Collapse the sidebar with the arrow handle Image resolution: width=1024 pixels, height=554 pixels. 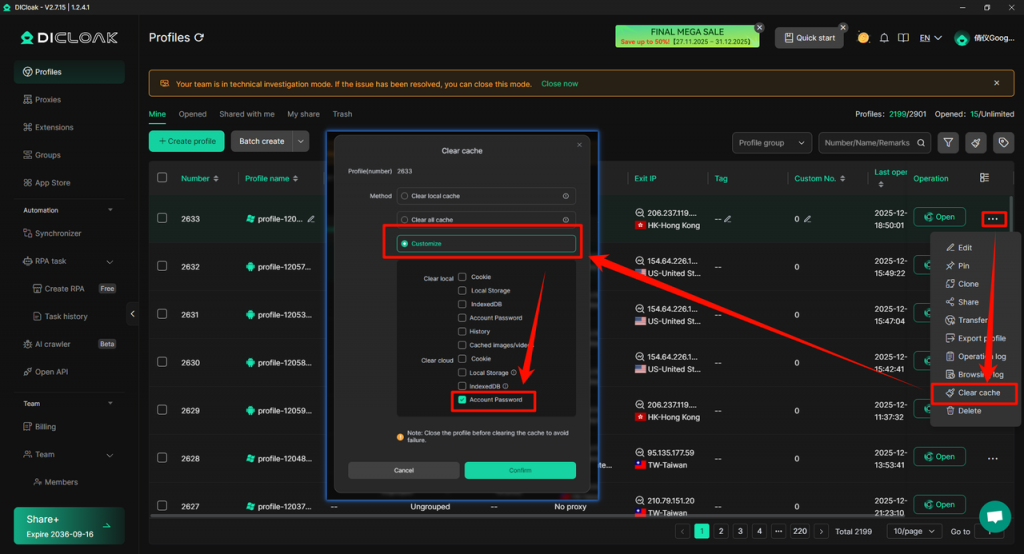[133, 315]
